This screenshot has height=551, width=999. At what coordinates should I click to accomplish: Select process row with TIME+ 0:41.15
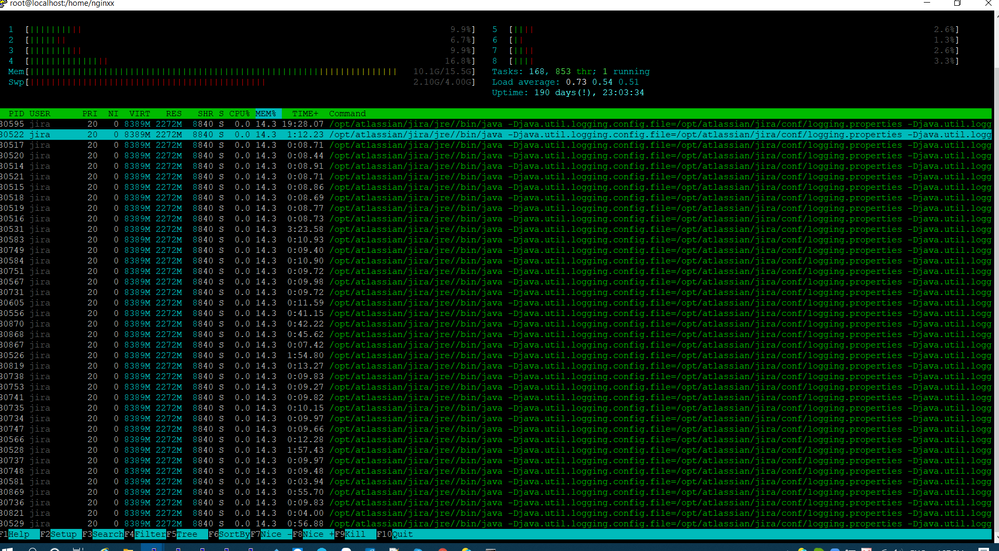click(496, 313)
